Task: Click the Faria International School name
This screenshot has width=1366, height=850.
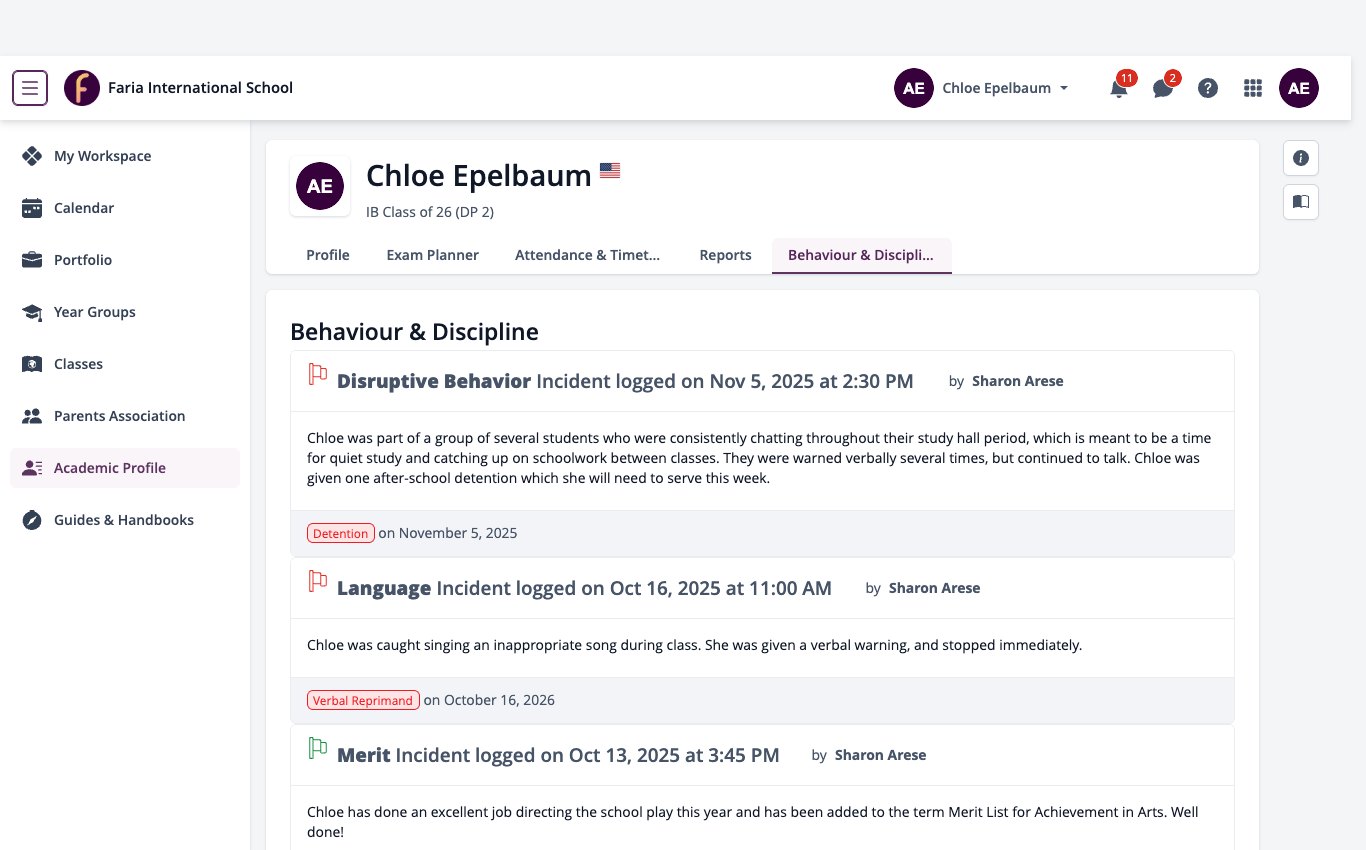Action: coord(200,88)
